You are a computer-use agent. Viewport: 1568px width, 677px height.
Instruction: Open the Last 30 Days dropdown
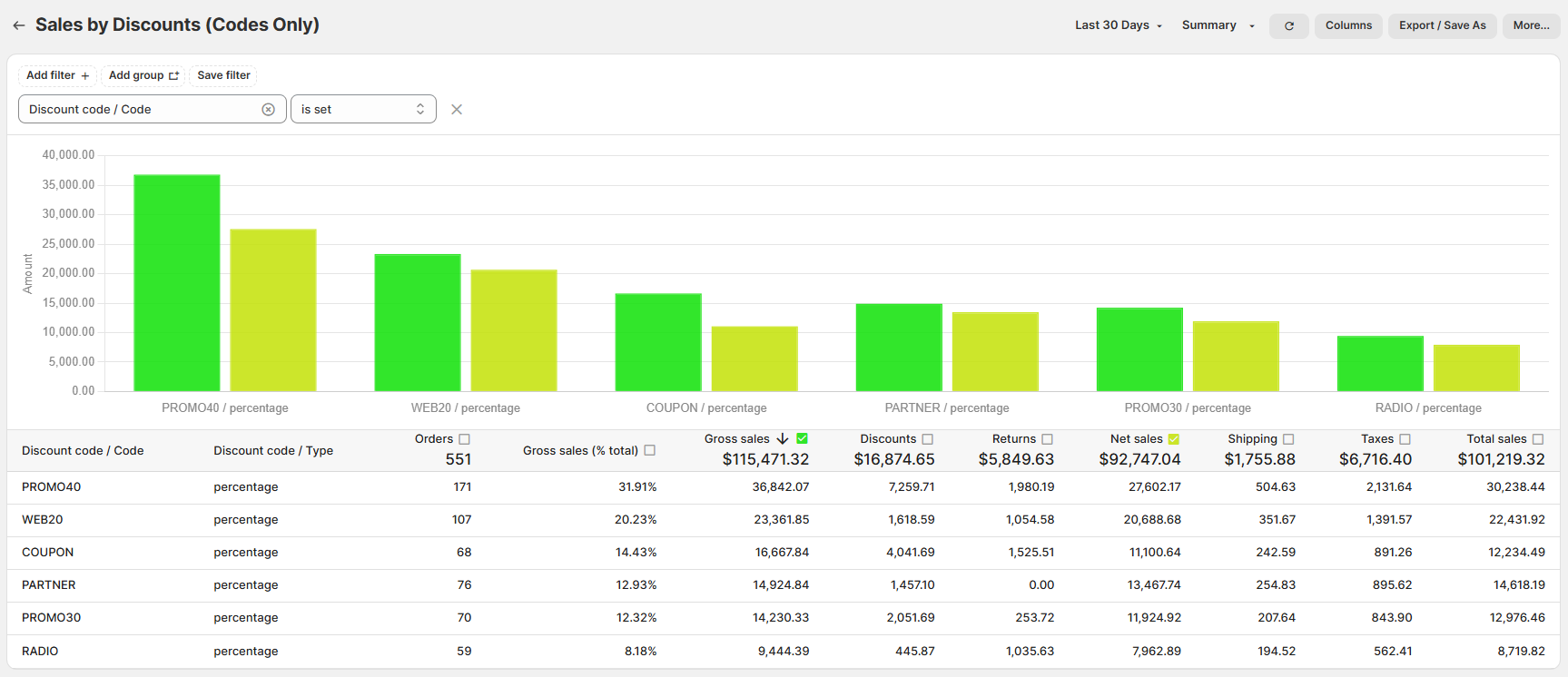pyautogui.click(x=1118, y=25)
